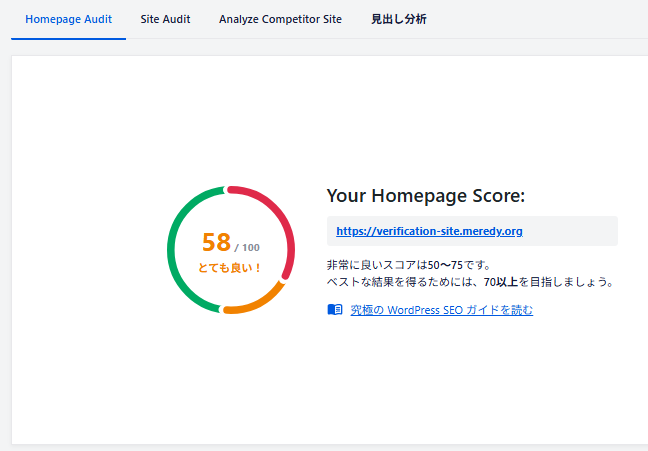Click the orange score number 58
The image size is (648, 451).
216,243
